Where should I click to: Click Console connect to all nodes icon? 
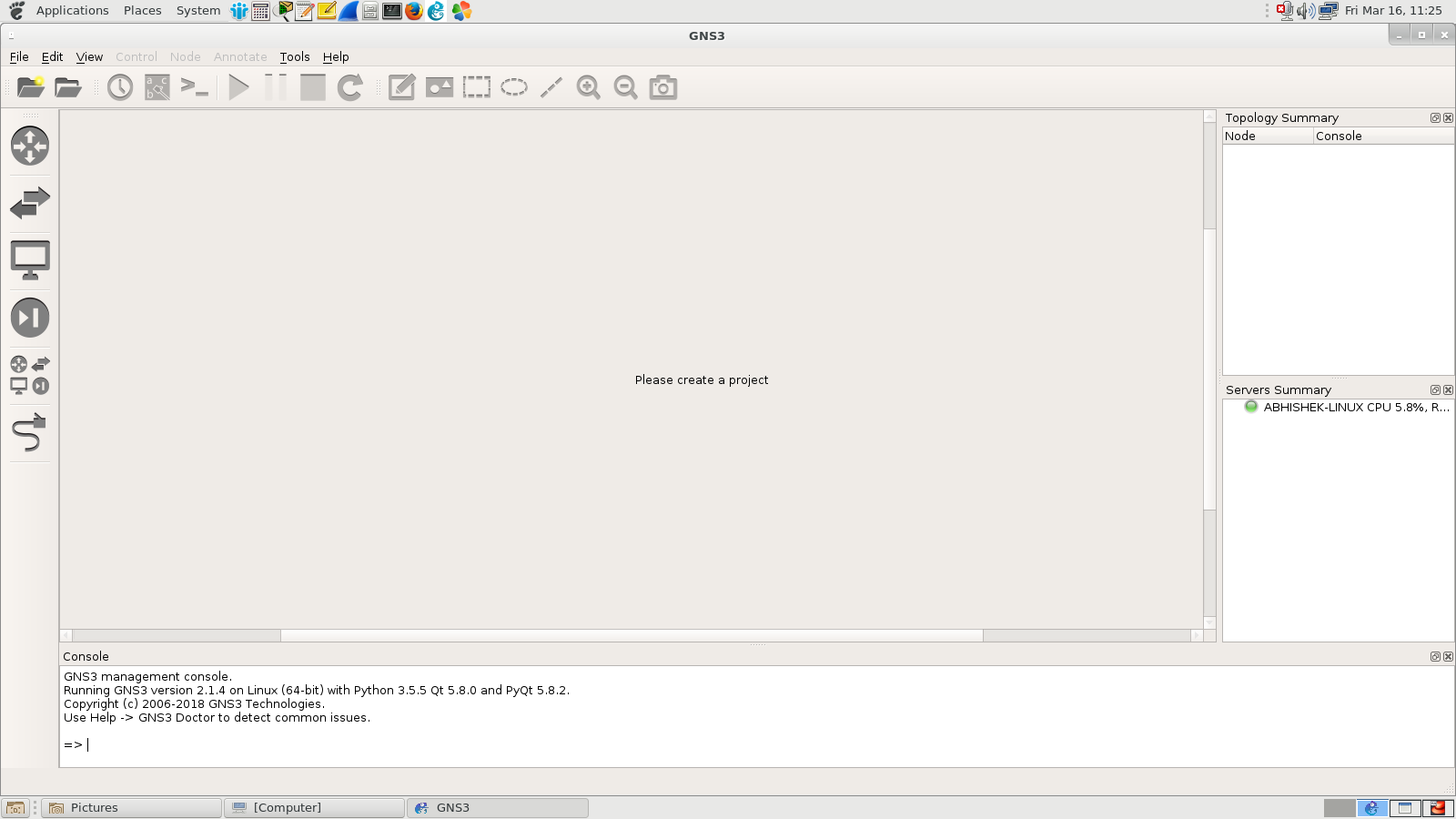pos(195,87)
